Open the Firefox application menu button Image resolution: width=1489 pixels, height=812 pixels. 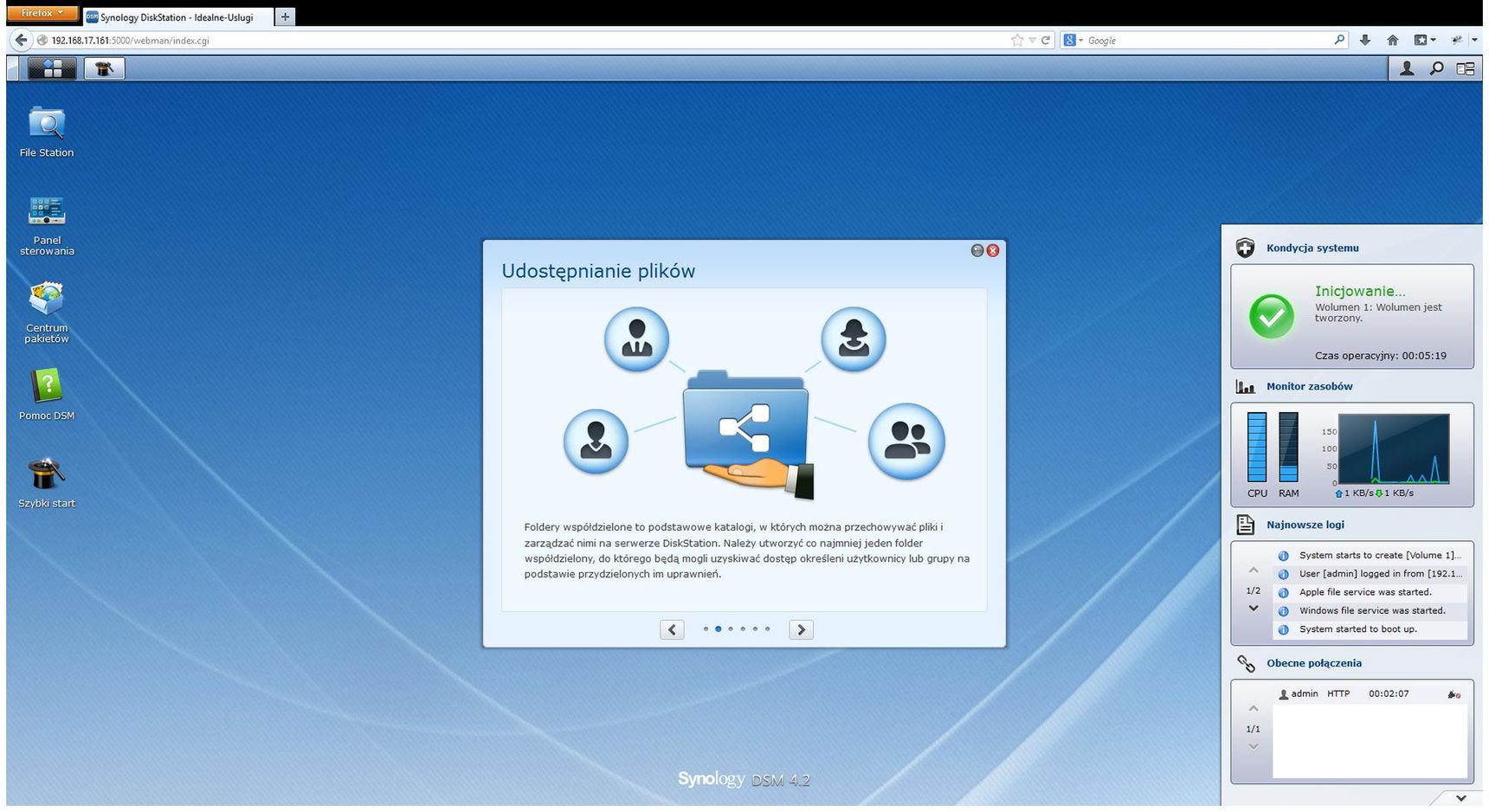click(42, 13)
